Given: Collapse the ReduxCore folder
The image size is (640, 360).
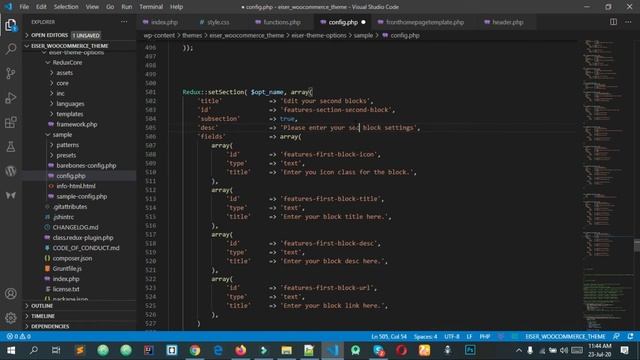Looking at the screenshot, I should coord(67,62).
